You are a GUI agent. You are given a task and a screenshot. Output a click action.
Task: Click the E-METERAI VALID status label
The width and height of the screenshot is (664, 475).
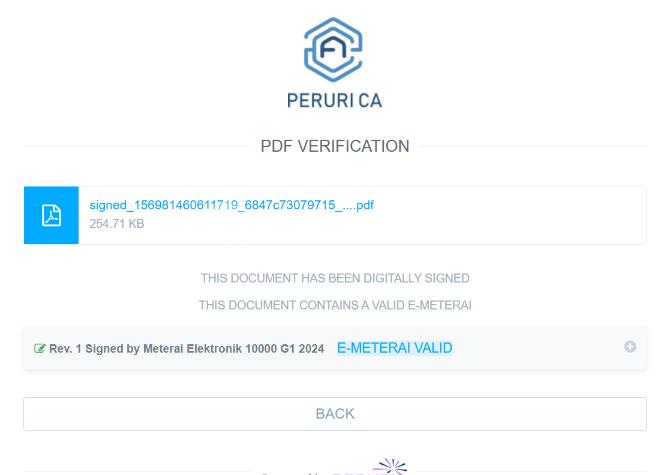[x=394, y=348]
